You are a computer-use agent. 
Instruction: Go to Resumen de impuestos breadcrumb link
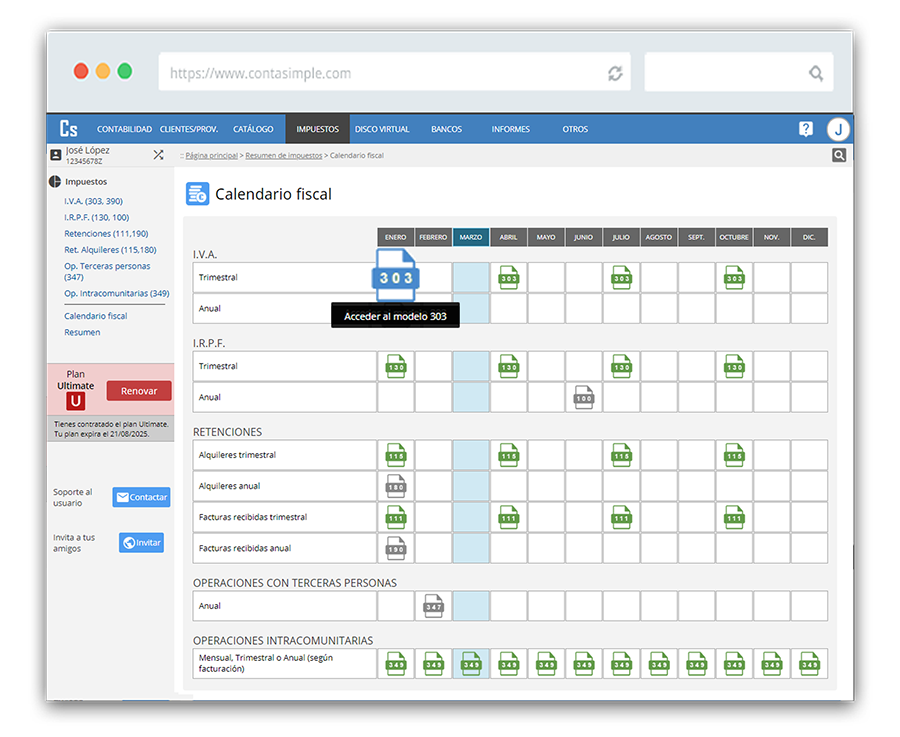click(284, 156)
